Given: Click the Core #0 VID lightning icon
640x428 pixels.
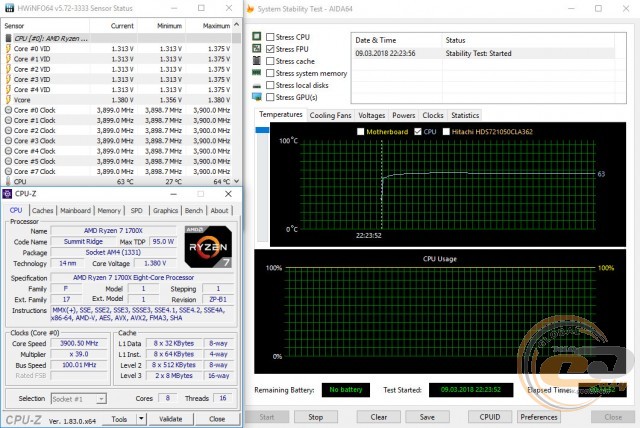Looking at the screenshot, I should [x=8, y=49].
